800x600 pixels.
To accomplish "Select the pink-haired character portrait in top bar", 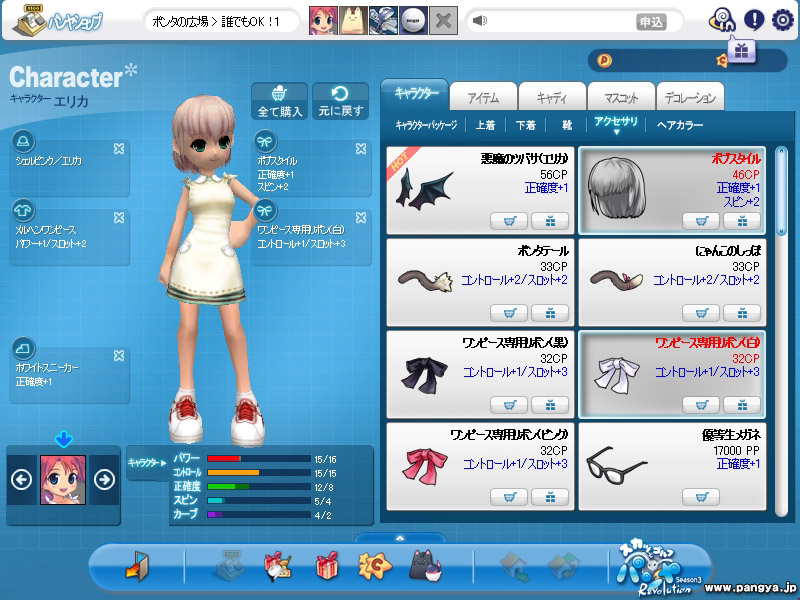I will pos(323,20).
